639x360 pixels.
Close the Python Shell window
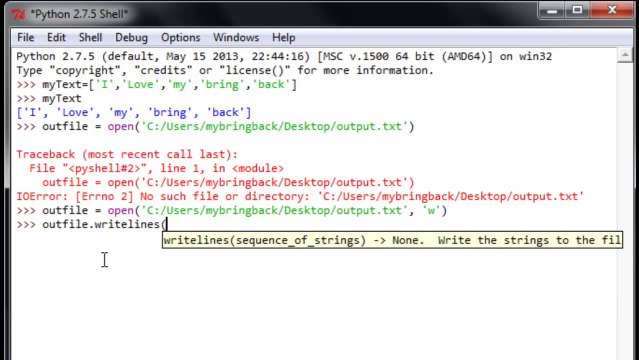(612, 10)
